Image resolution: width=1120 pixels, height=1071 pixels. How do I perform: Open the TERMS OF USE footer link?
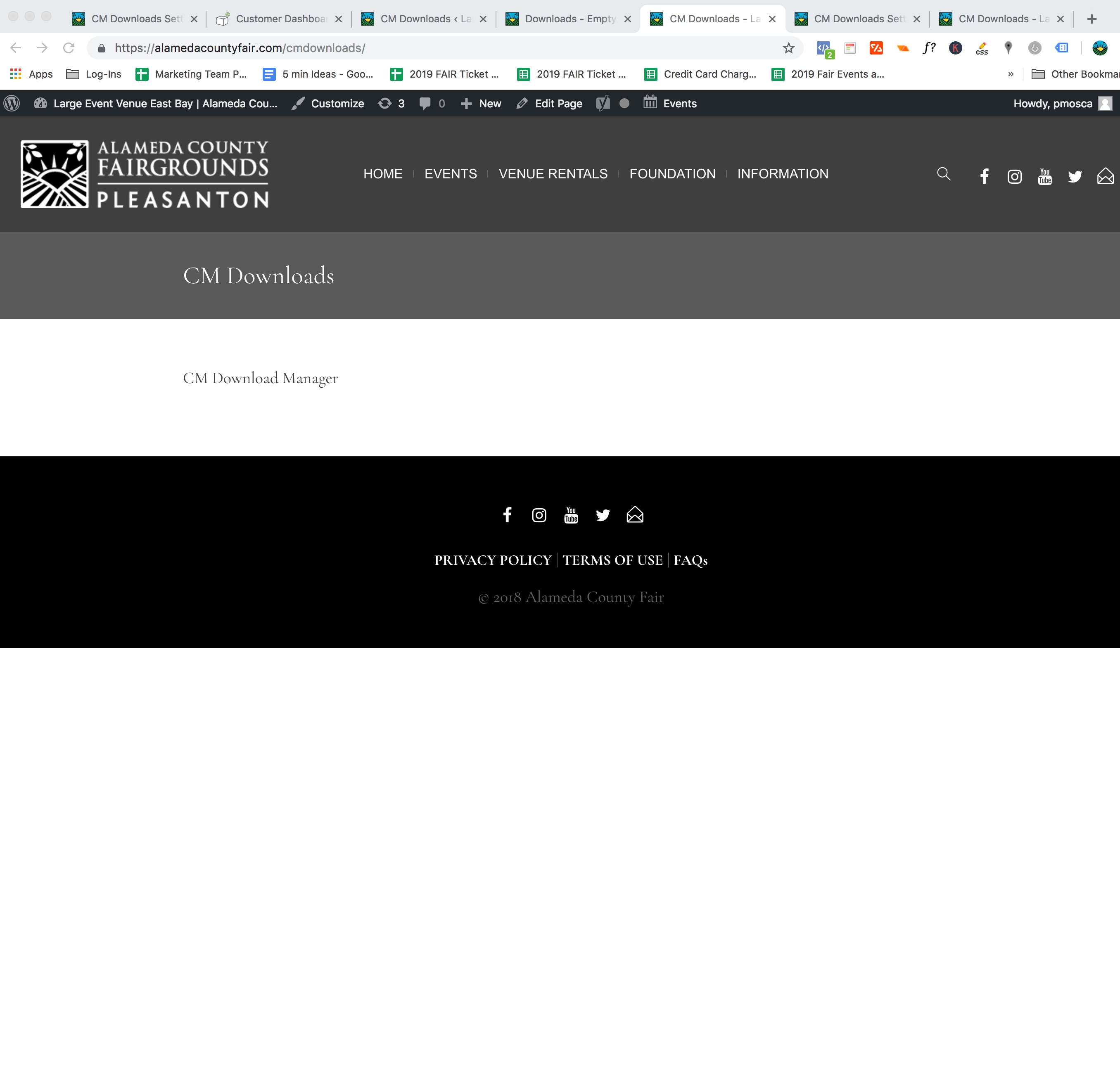pyautogui.click(x=613, y=560)
